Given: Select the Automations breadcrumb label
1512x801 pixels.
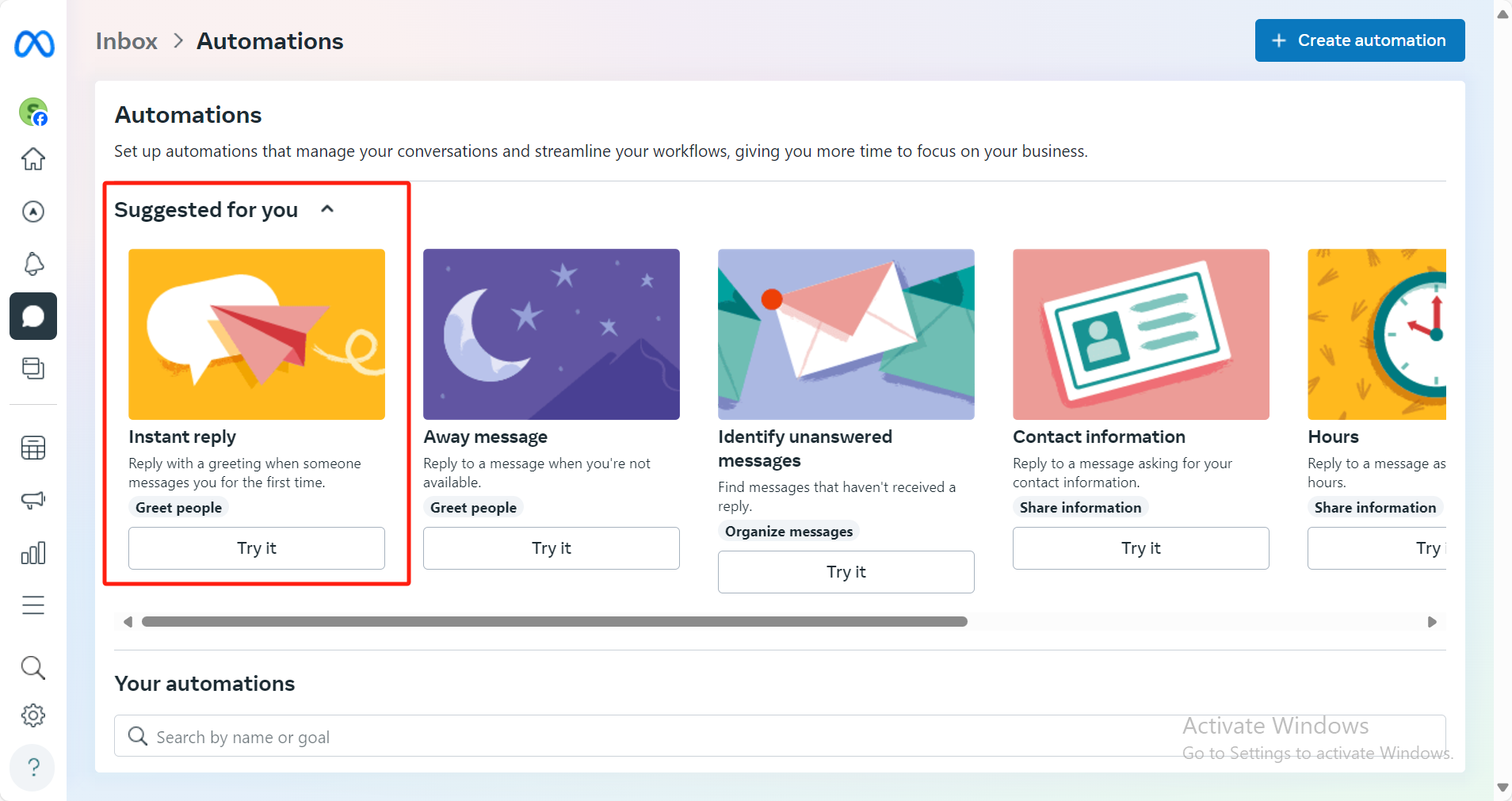Looking at the screenshot, I should pos(269,40).
